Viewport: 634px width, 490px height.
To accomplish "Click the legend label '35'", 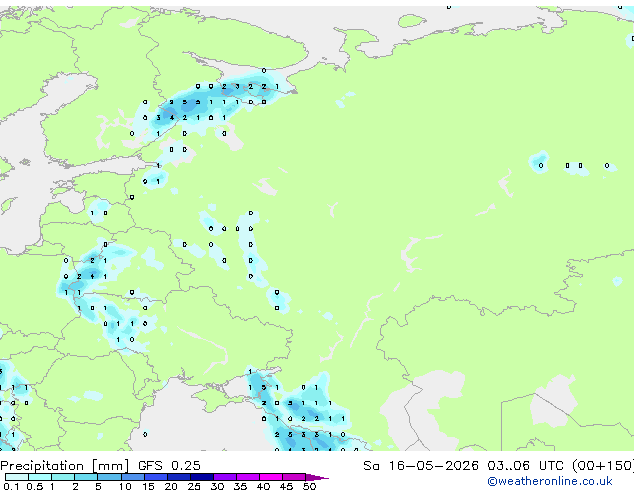I will click(240, 486).
